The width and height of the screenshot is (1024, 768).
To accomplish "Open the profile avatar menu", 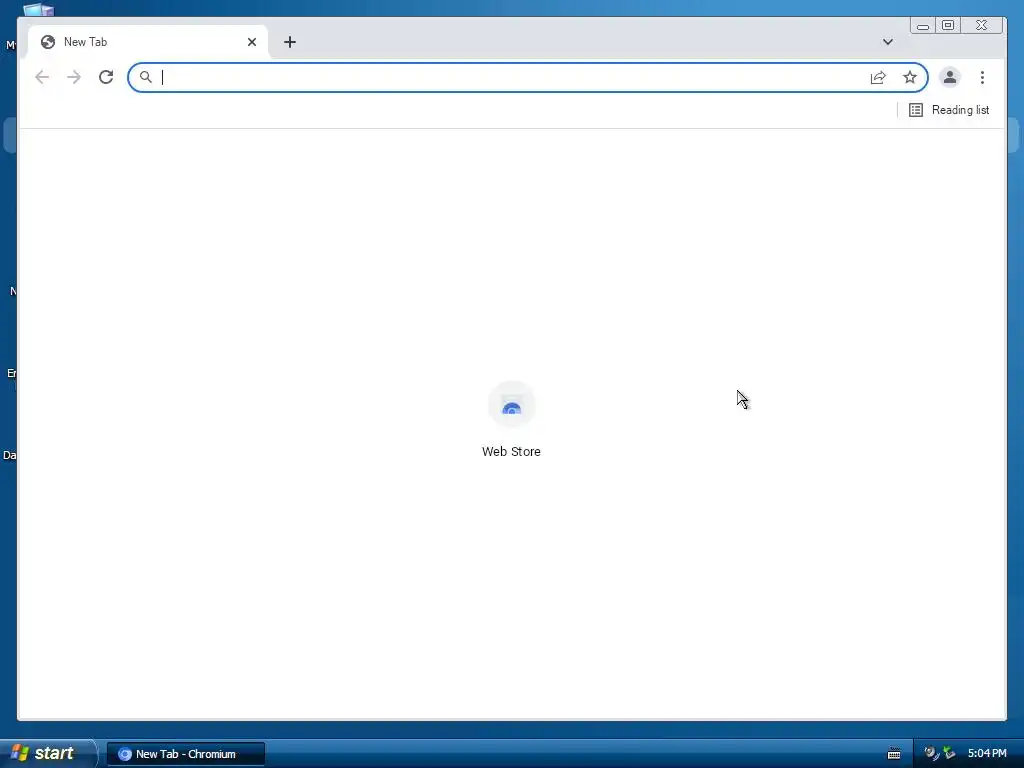I will (x=950, y=77).
